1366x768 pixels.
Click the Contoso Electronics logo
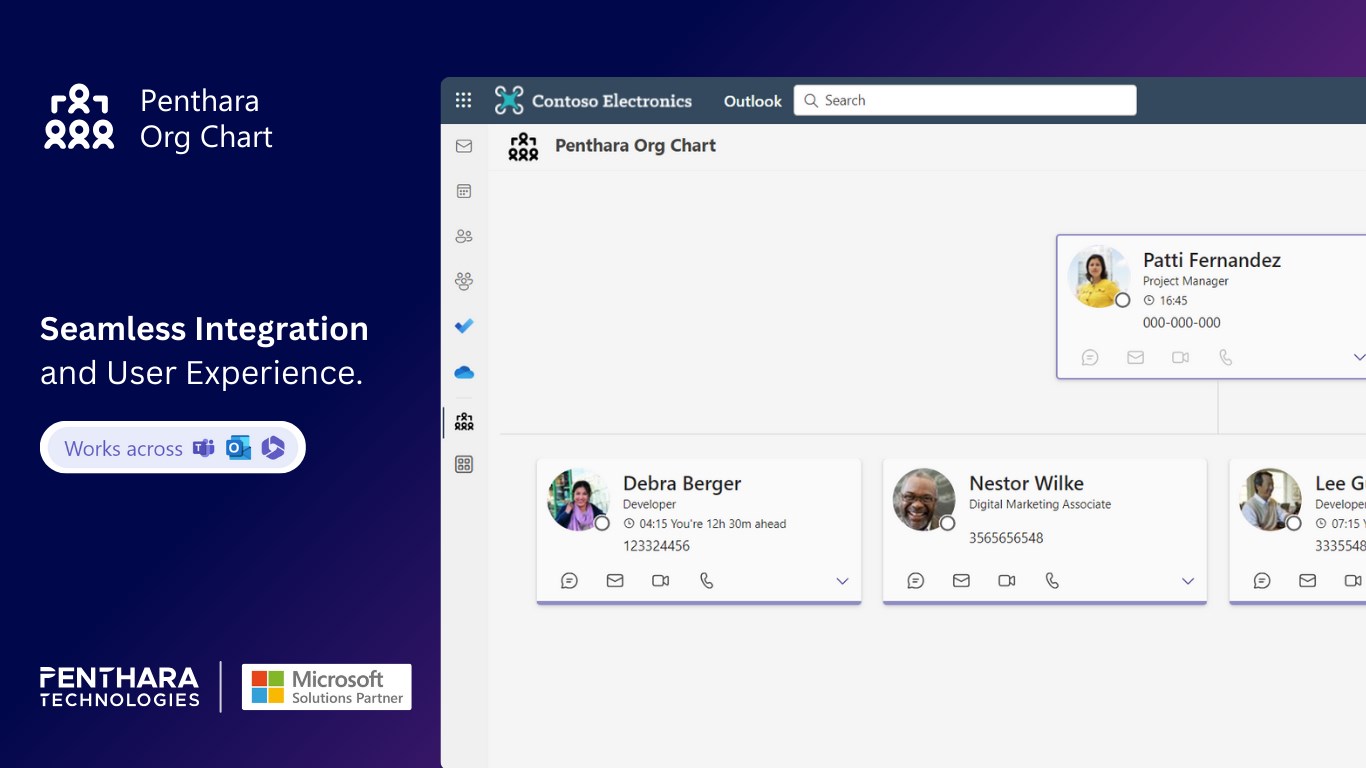tap(593, 100)
